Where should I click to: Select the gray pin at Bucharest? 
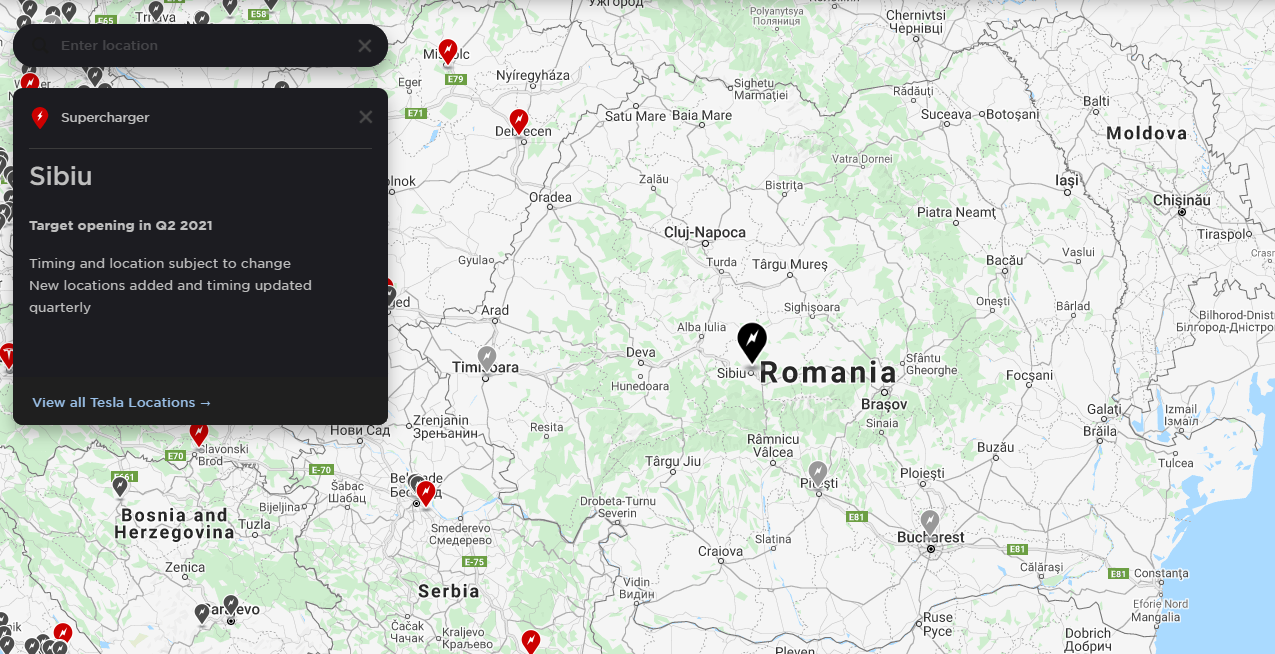coord(930,522)
